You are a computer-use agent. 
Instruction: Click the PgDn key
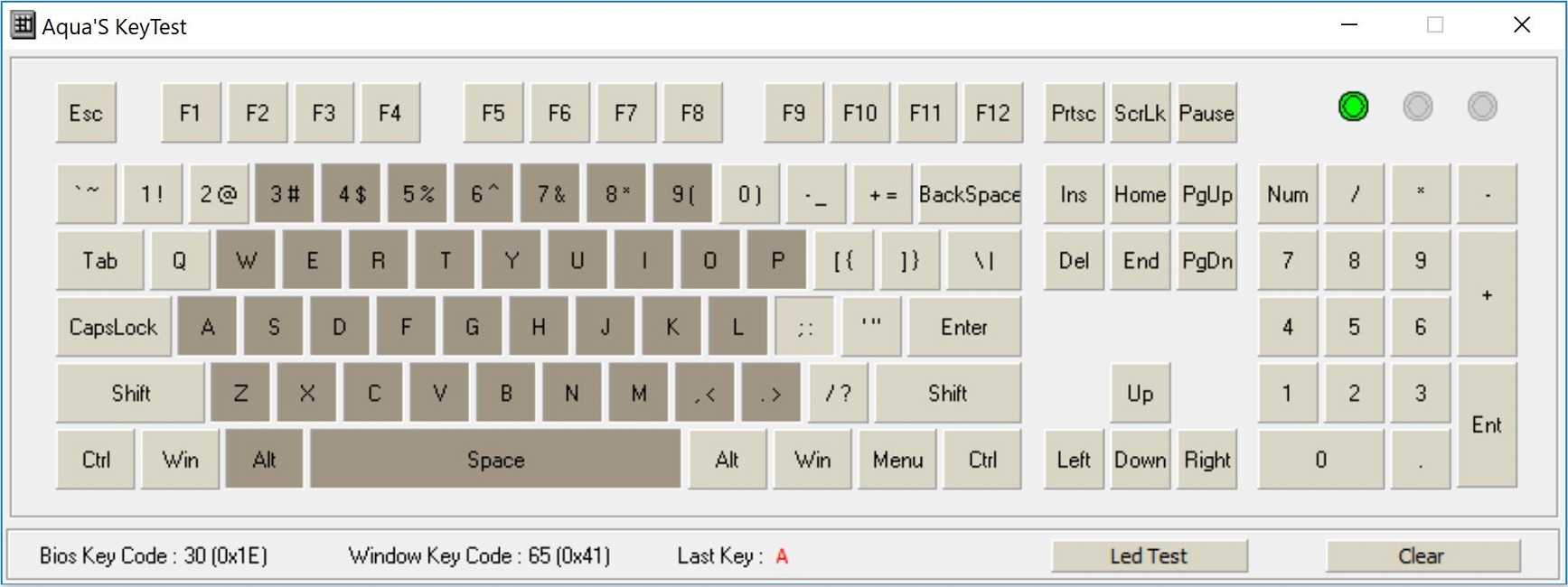[1207, 261]
